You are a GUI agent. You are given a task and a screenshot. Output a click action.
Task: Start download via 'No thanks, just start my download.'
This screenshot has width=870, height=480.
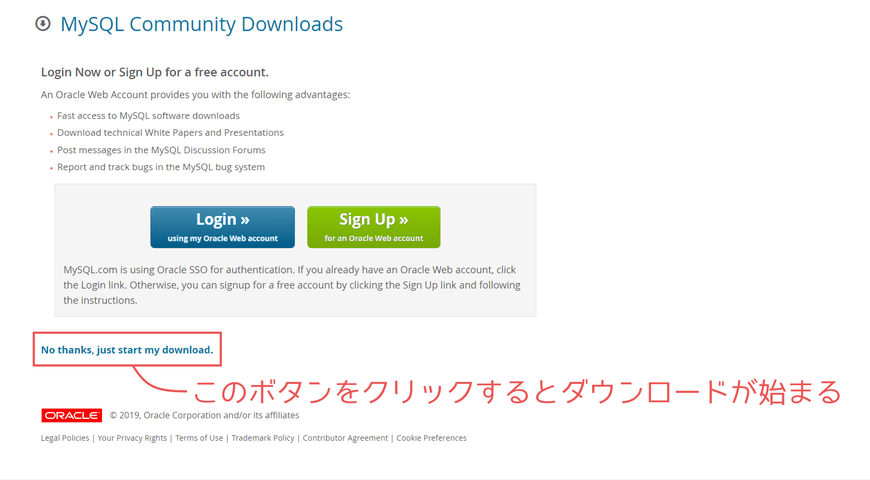pyautogui.click(x=127, y=350)
